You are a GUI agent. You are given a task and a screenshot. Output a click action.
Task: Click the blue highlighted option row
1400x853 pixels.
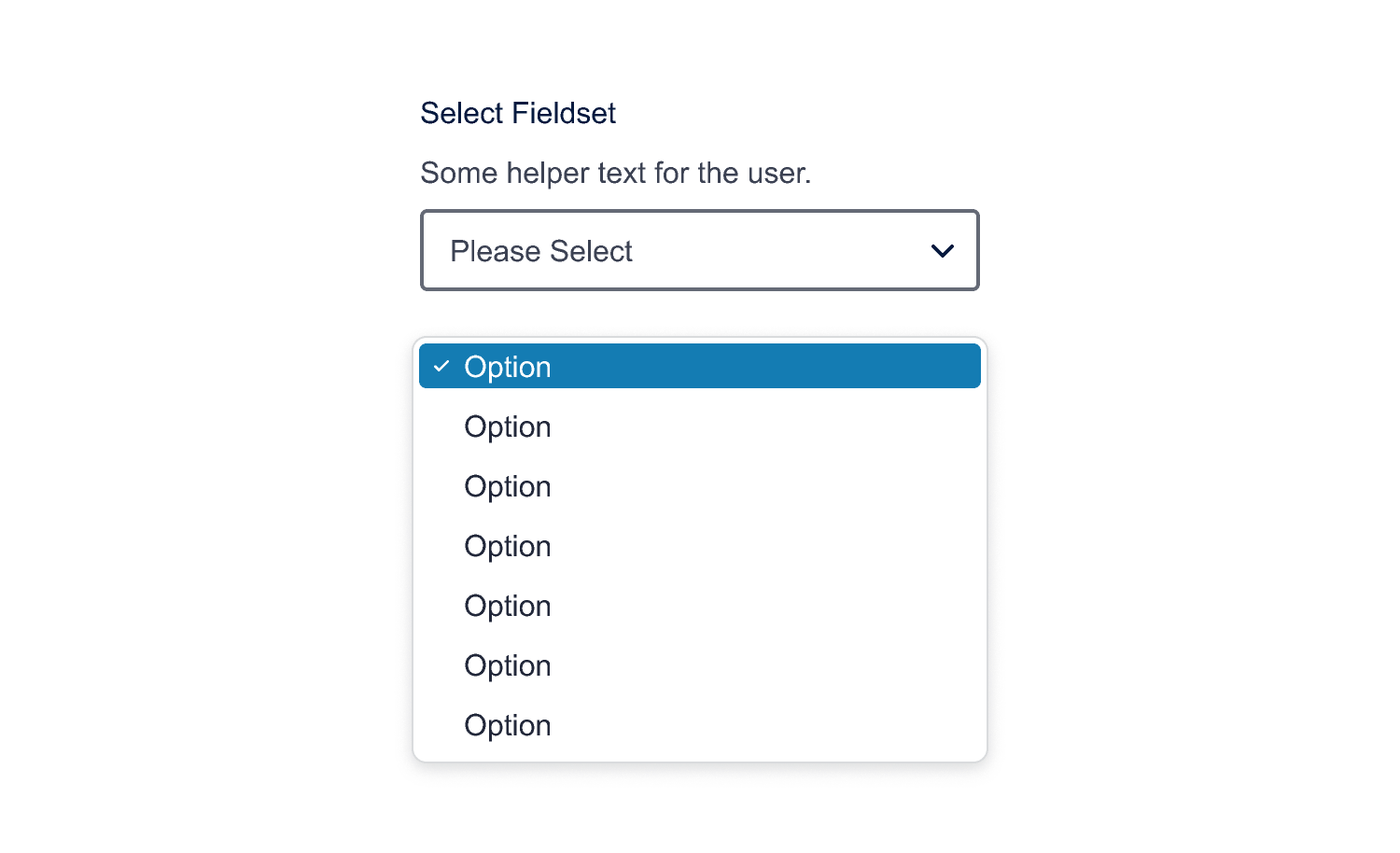pos(700,366)
